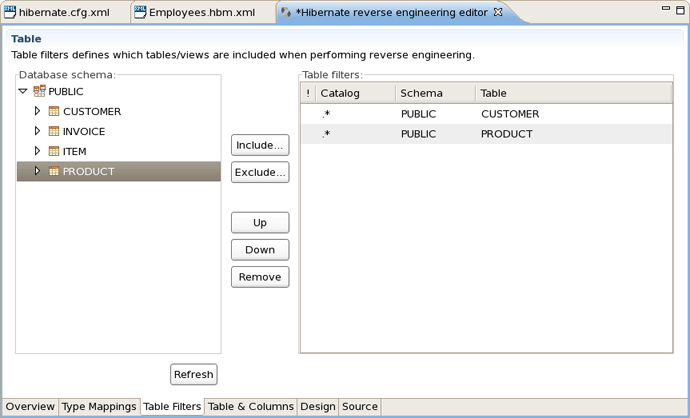Click the PRODUCT table icon
This screenshot has width=690, height=418.
[x=54, y=172]
